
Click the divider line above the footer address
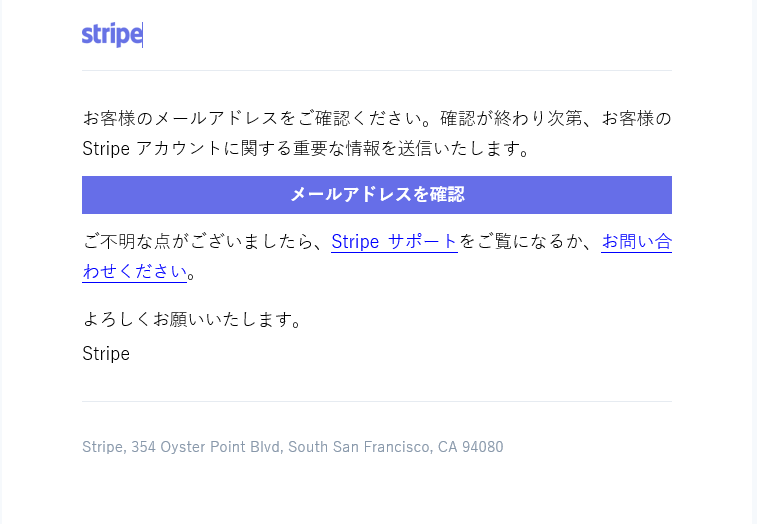[377, 402]
